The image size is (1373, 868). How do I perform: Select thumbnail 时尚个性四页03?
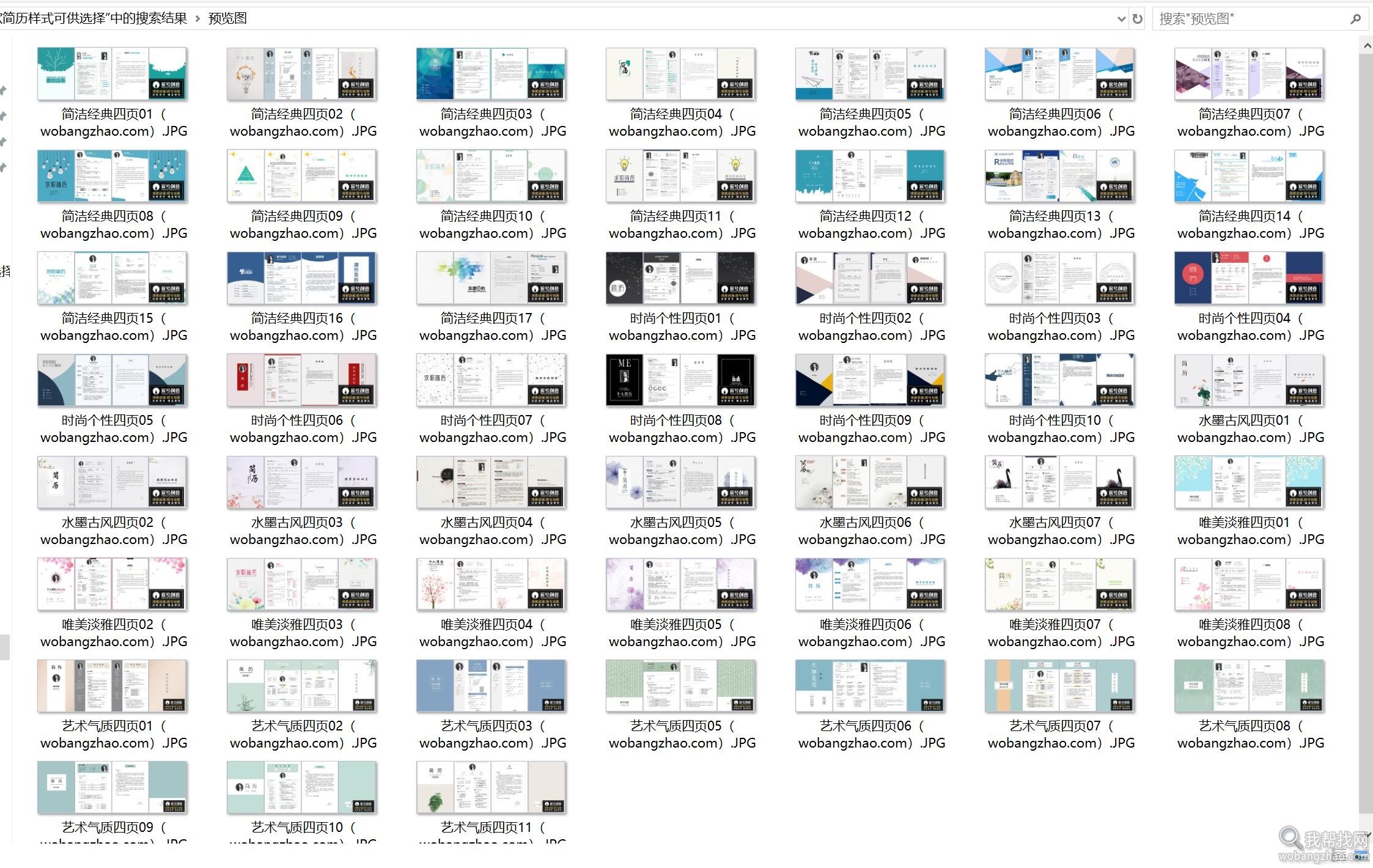click(1060, 278)
